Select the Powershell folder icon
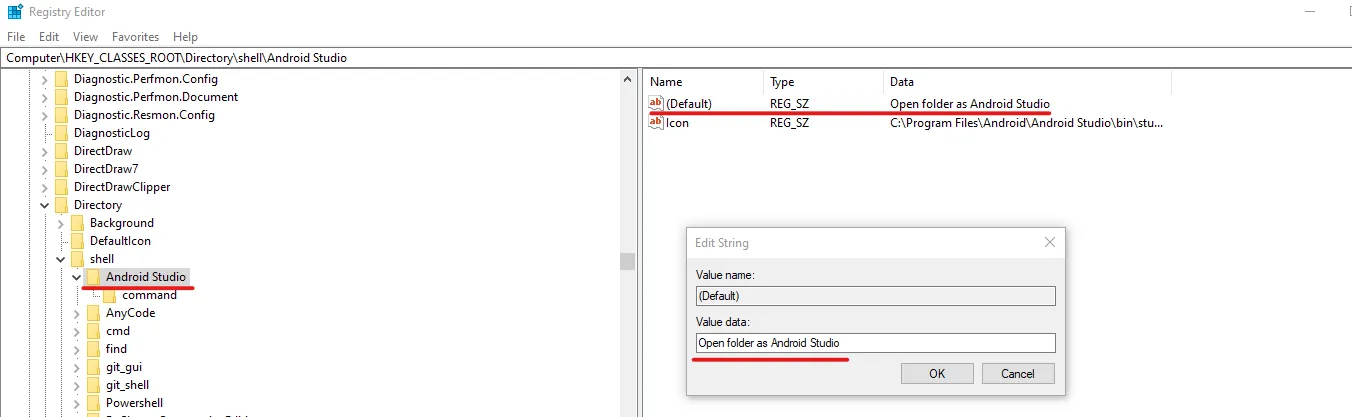Screen dimensions: 1352x417 [93, 403]
